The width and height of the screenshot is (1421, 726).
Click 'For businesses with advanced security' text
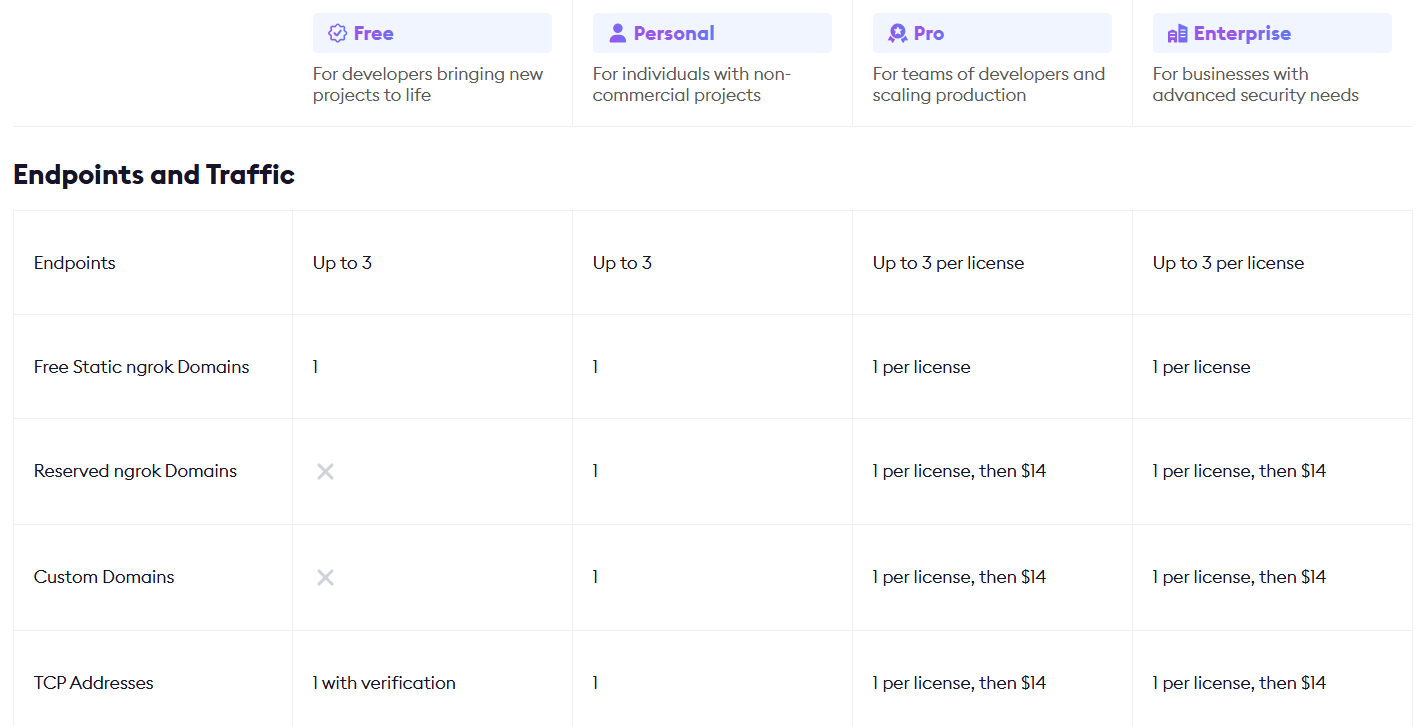(x=1256, y=84)
